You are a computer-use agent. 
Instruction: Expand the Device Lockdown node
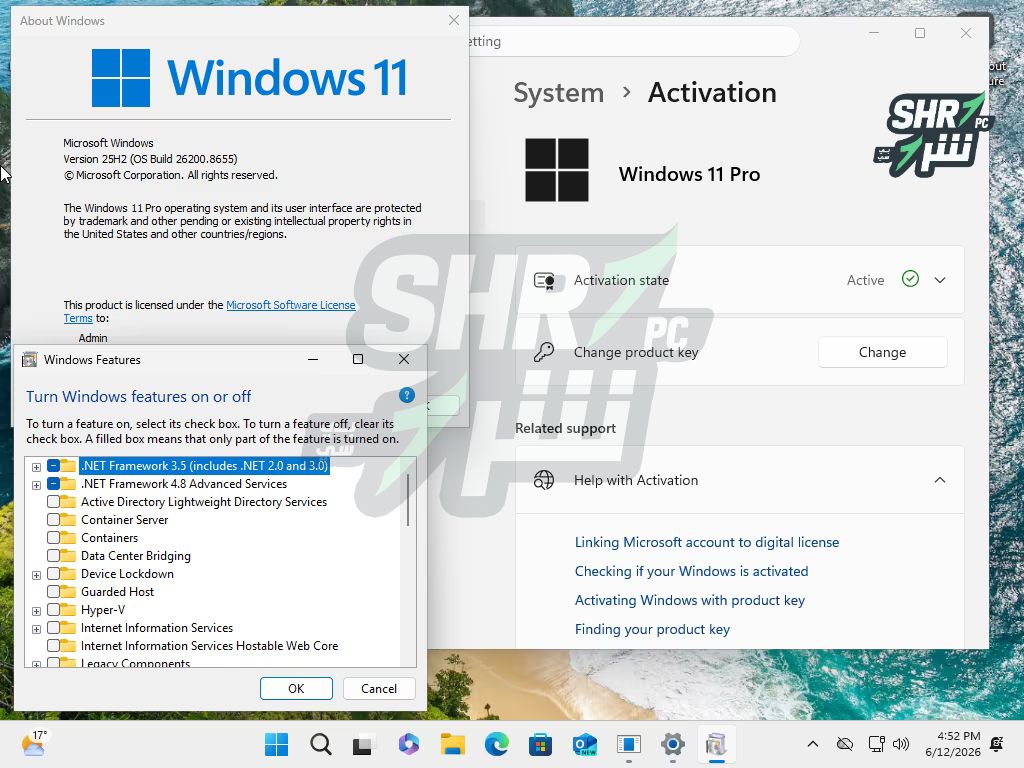coord(37,575)
